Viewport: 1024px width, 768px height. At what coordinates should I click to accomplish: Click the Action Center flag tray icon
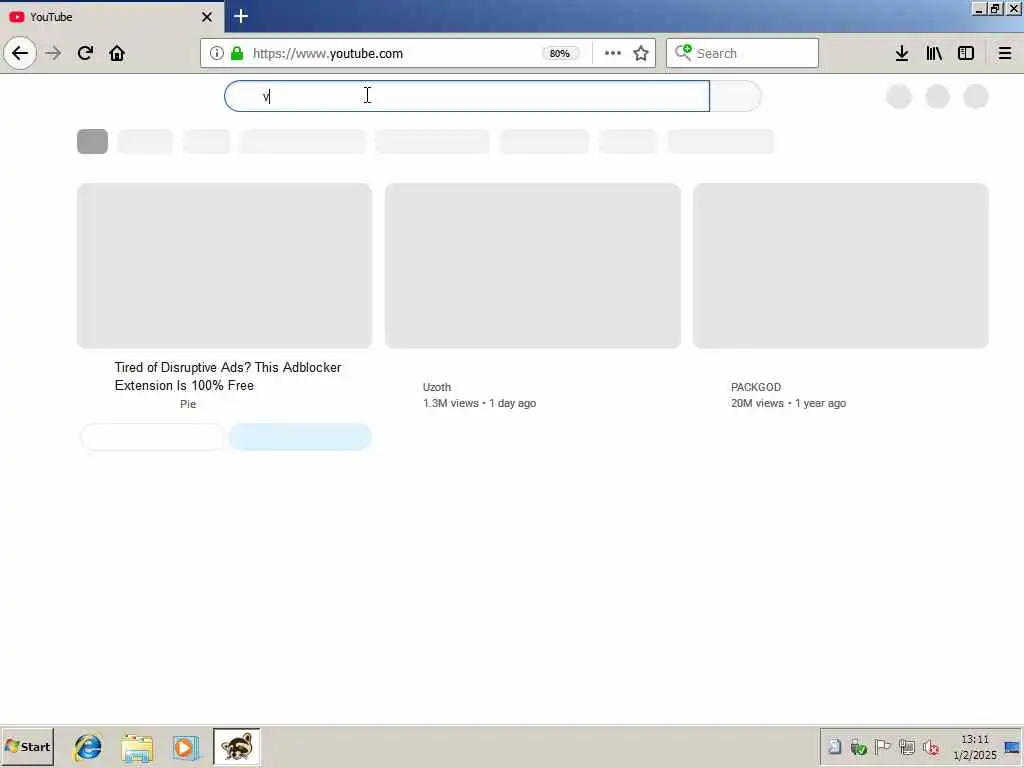882,746
